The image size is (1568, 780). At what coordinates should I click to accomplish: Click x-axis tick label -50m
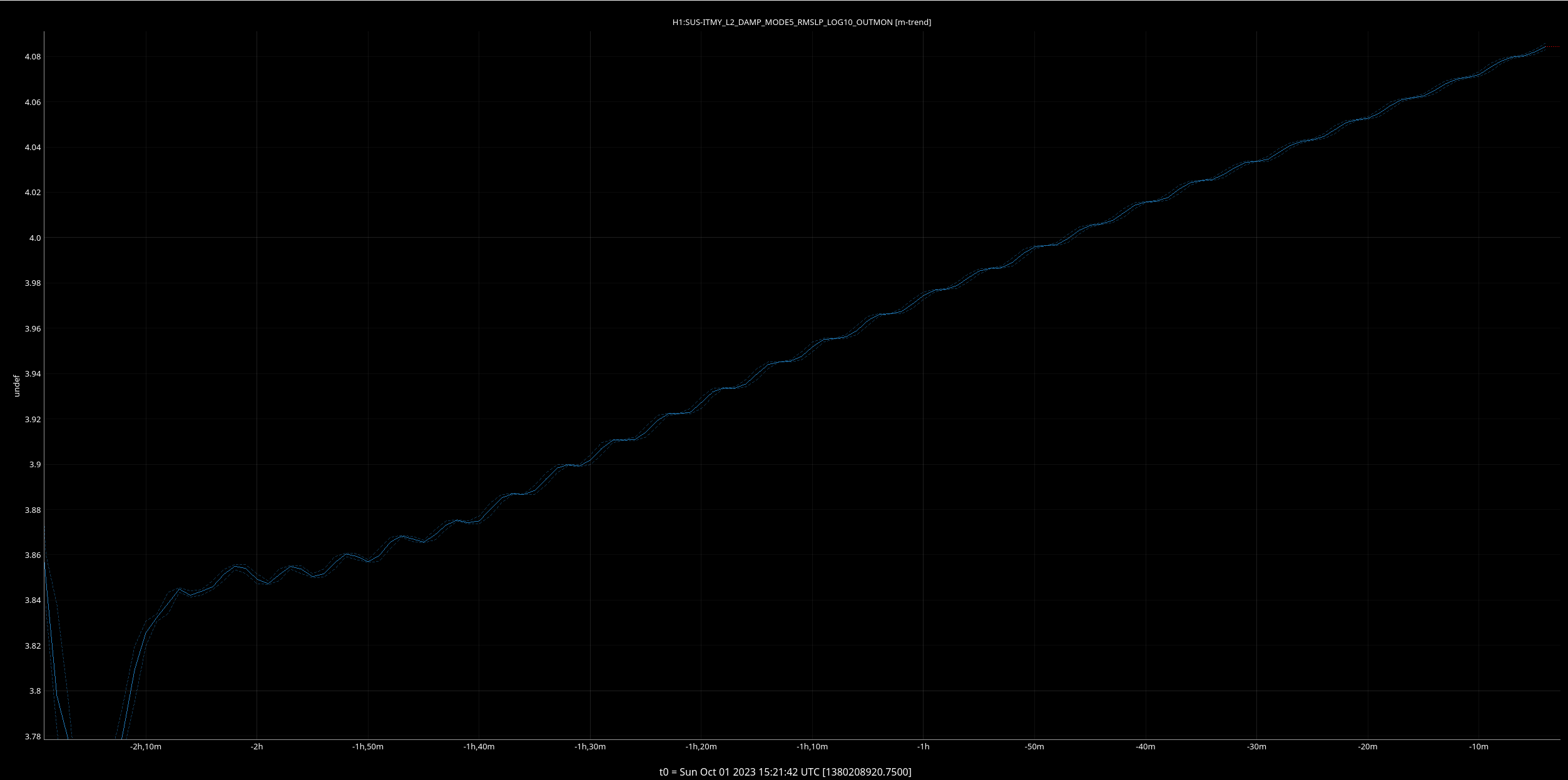(x=1034, y=747)
